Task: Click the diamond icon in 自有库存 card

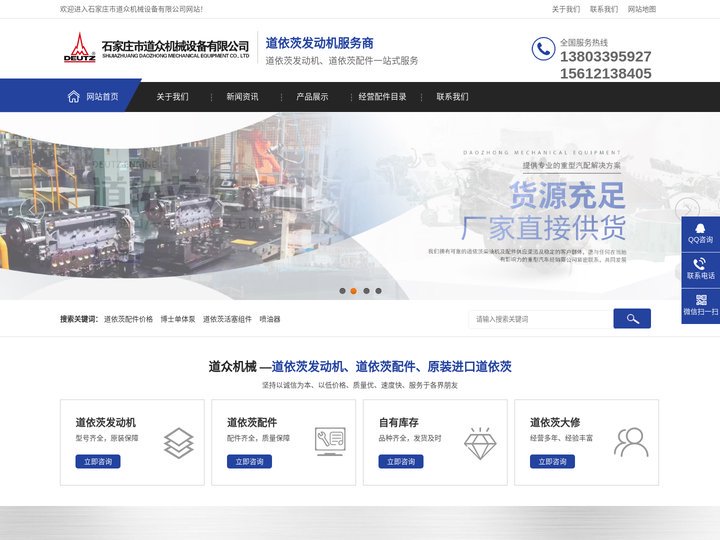Action: point(480,444)
